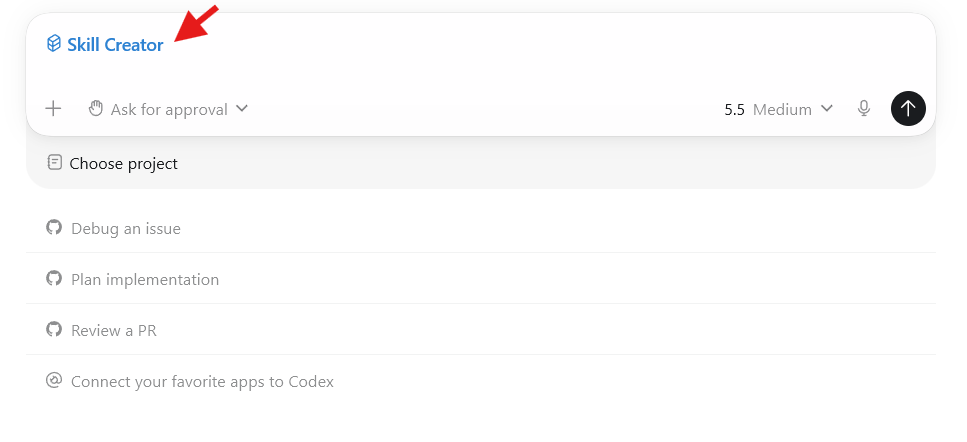Click the Skill Creator cube icon

(x=54, y=44)
